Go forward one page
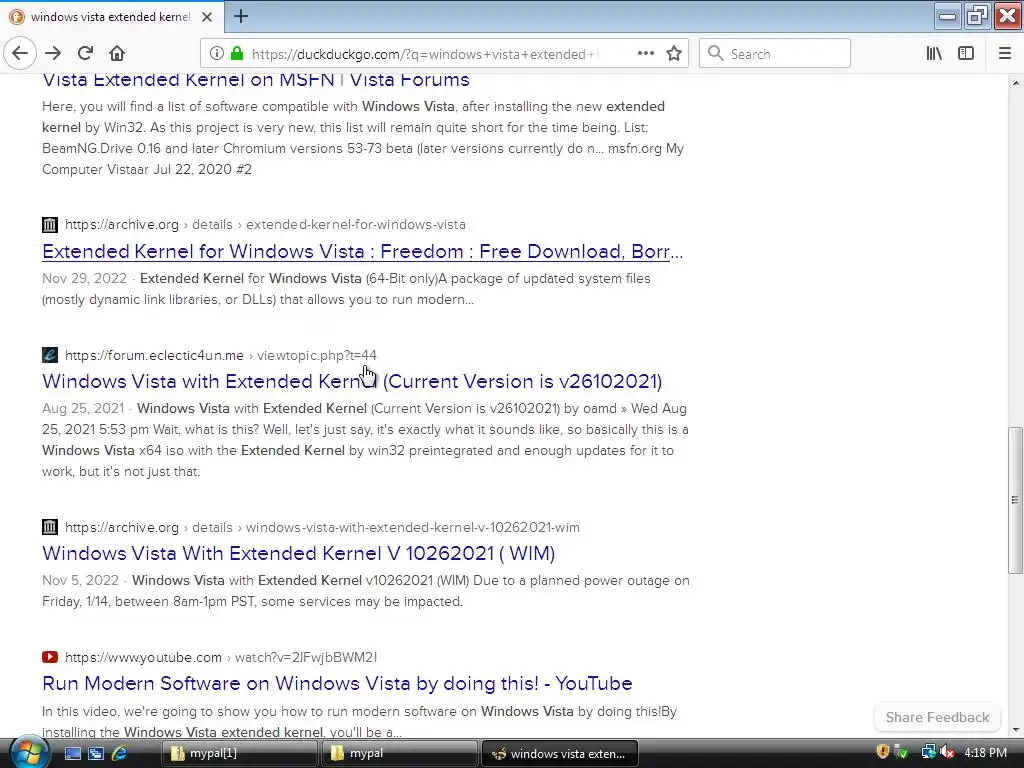This screenshot has height=768, width=1024. (53, 54)
